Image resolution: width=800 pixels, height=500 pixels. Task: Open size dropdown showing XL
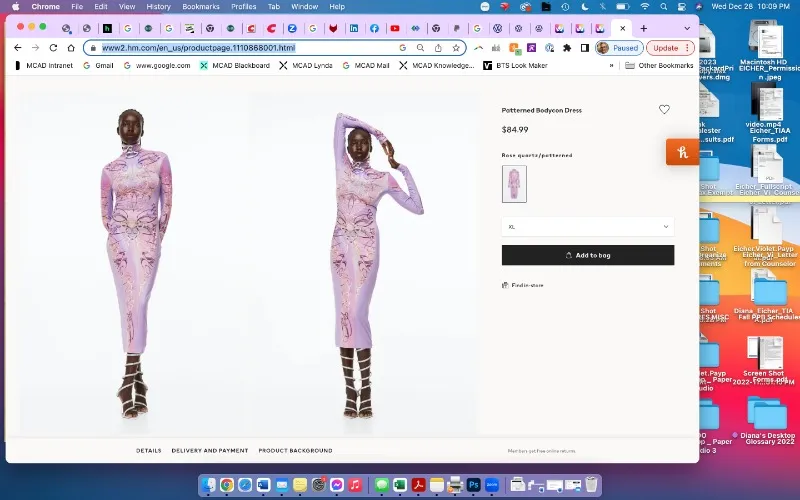click(588, 227)
